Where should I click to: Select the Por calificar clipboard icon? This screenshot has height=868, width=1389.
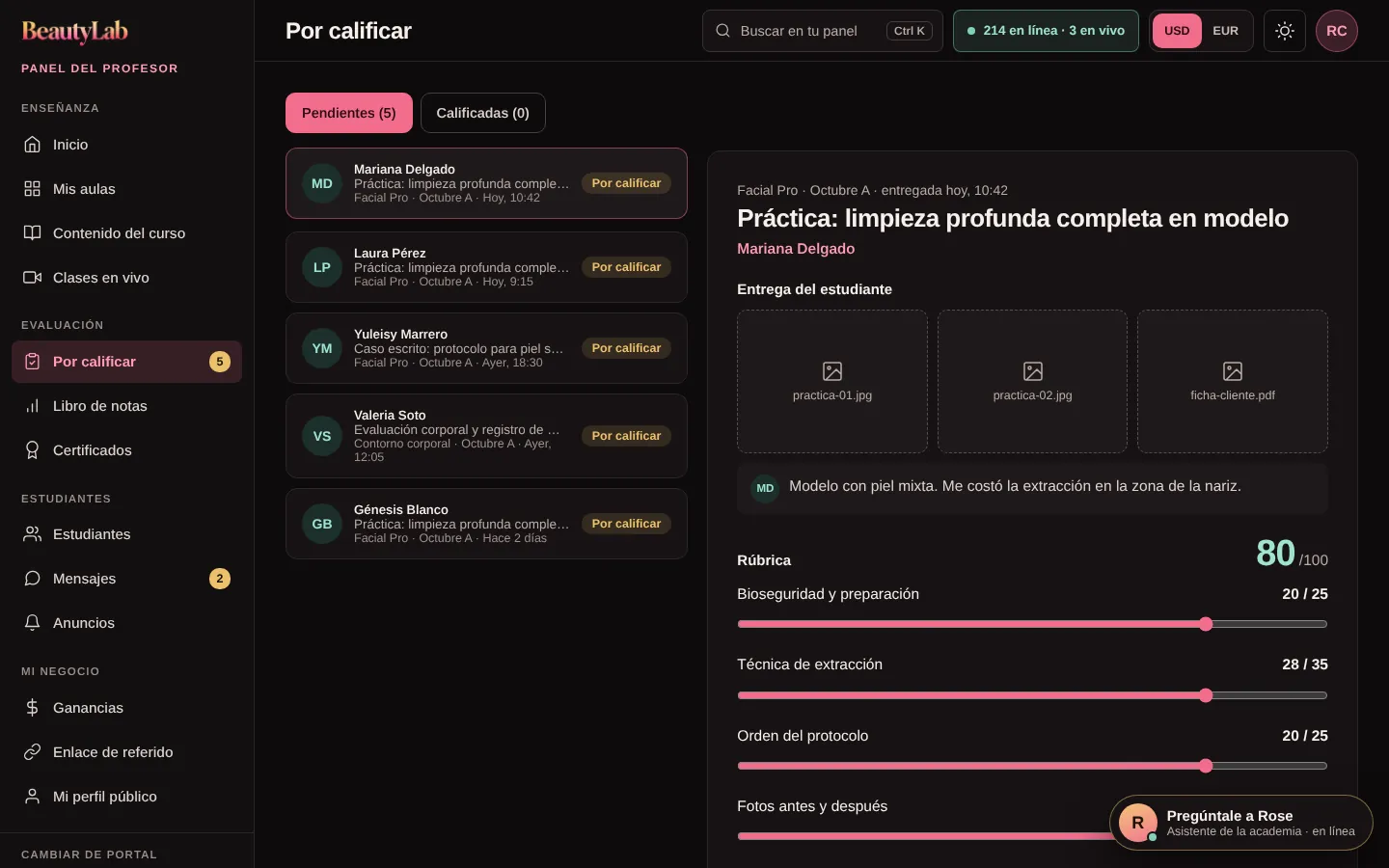coord(33,362)
